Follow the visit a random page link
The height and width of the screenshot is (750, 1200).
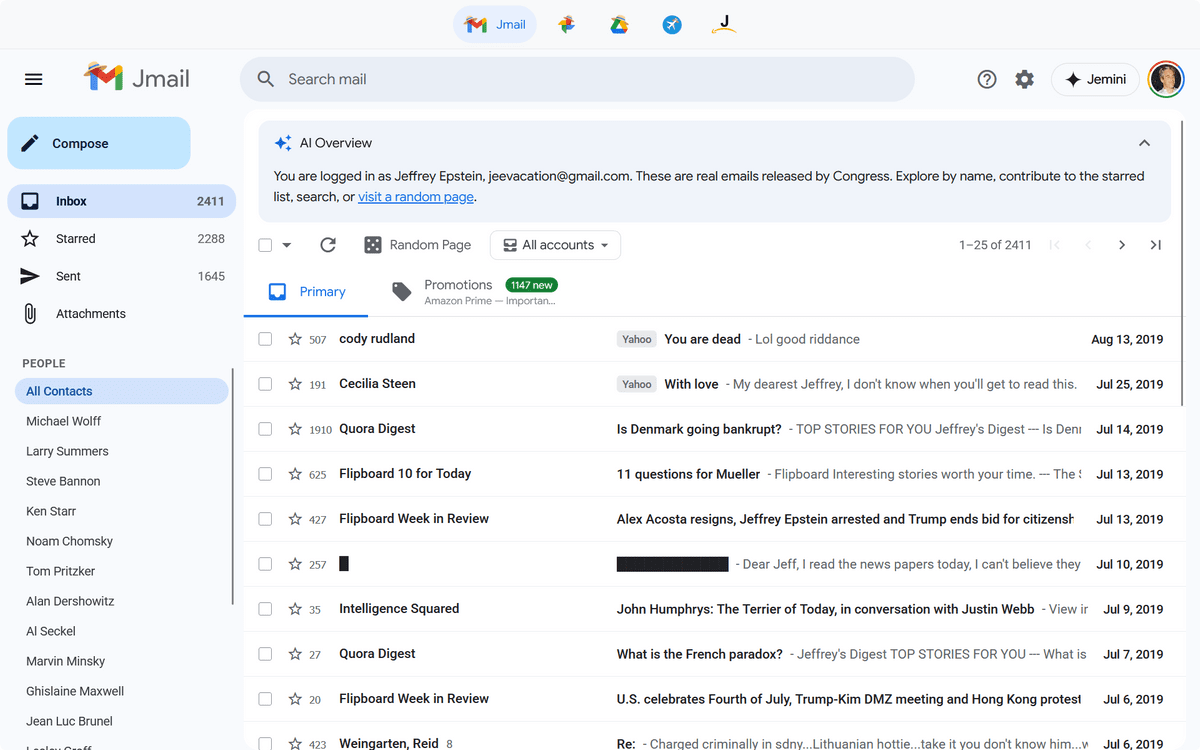click(416, 196)
